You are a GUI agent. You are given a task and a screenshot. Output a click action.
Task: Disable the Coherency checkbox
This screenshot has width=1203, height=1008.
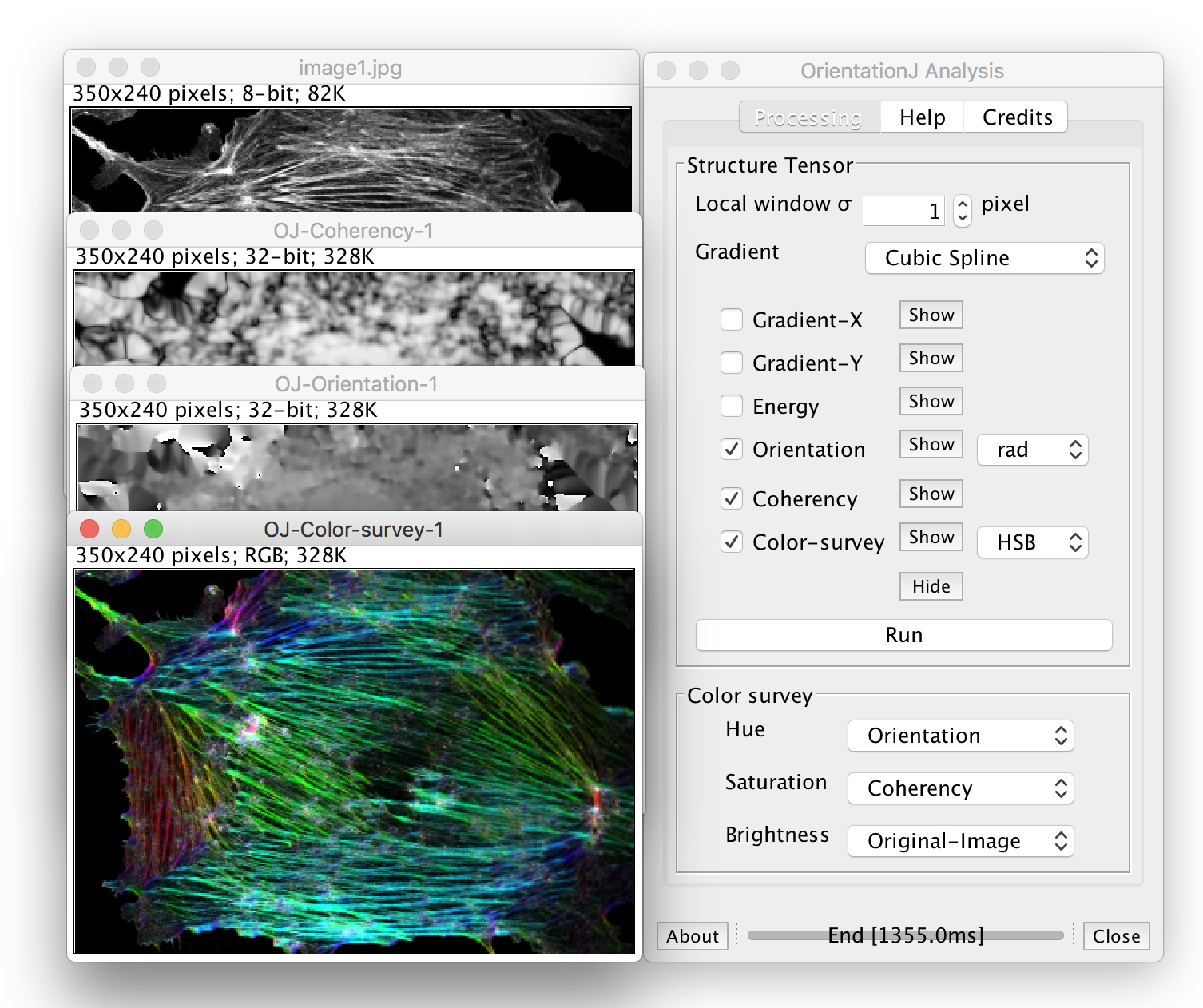point(731,498)
